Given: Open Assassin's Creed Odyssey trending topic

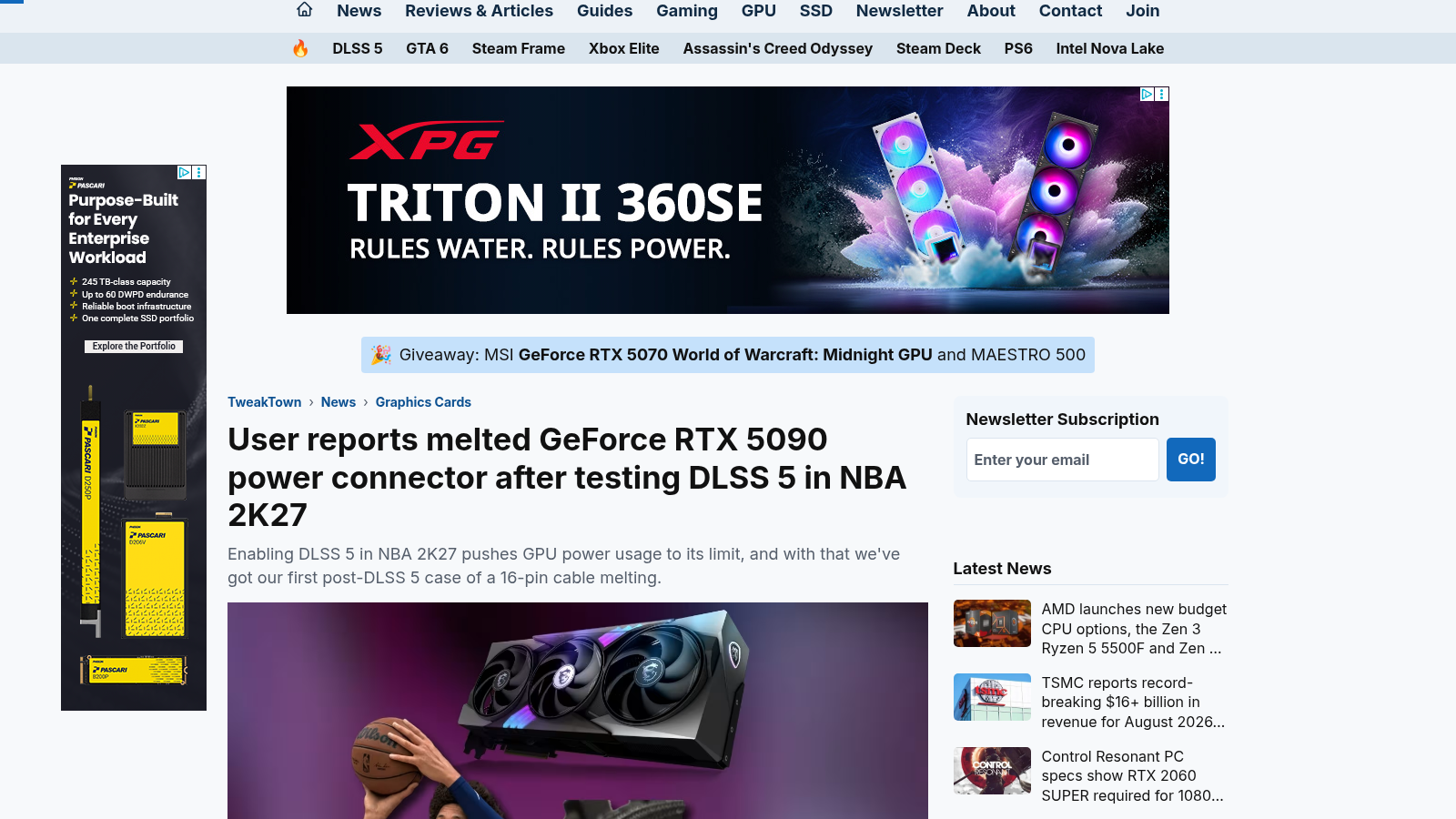Looking at the screenshot, I should point(778,48).
